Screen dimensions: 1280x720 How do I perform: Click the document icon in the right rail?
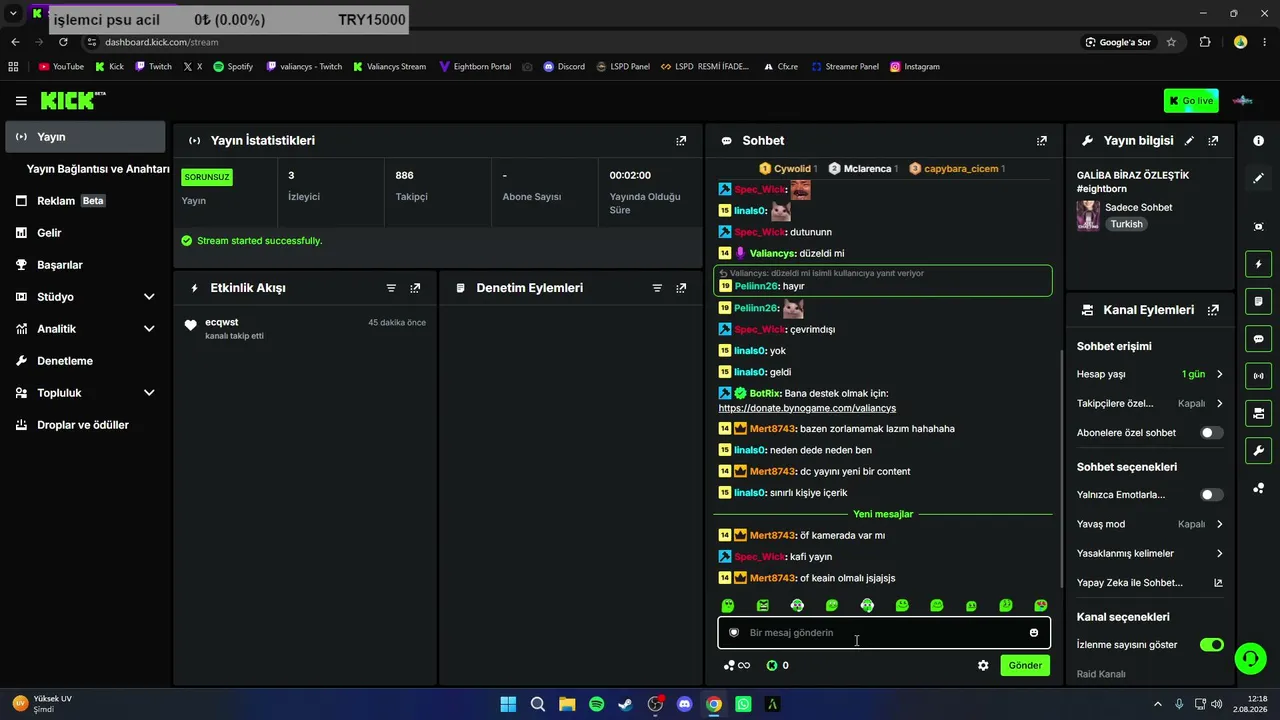(x=1258, y=301)
